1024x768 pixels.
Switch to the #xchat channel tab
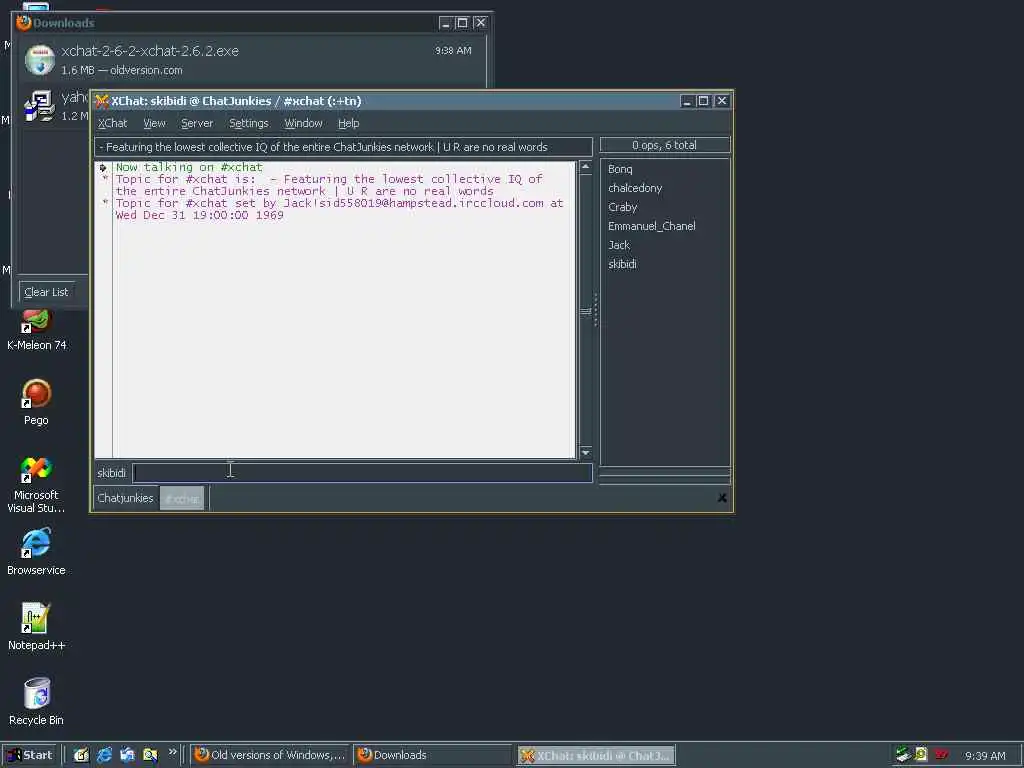pyautogui.click(x=182, y=498)
